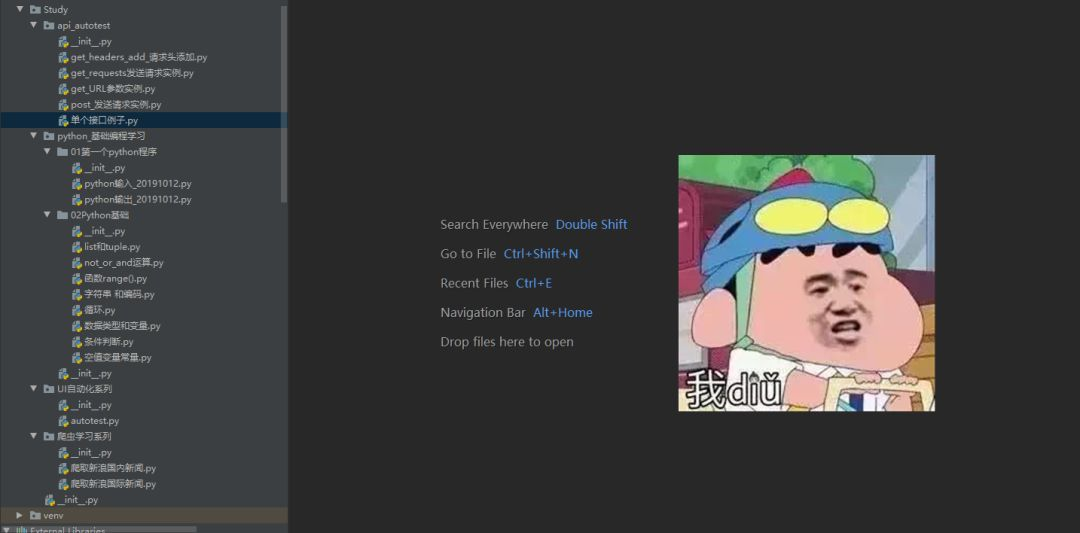Collapse the 爬虫学习系列 folder arrow
Screen dimensions: 1080x533
pos(33,437)
